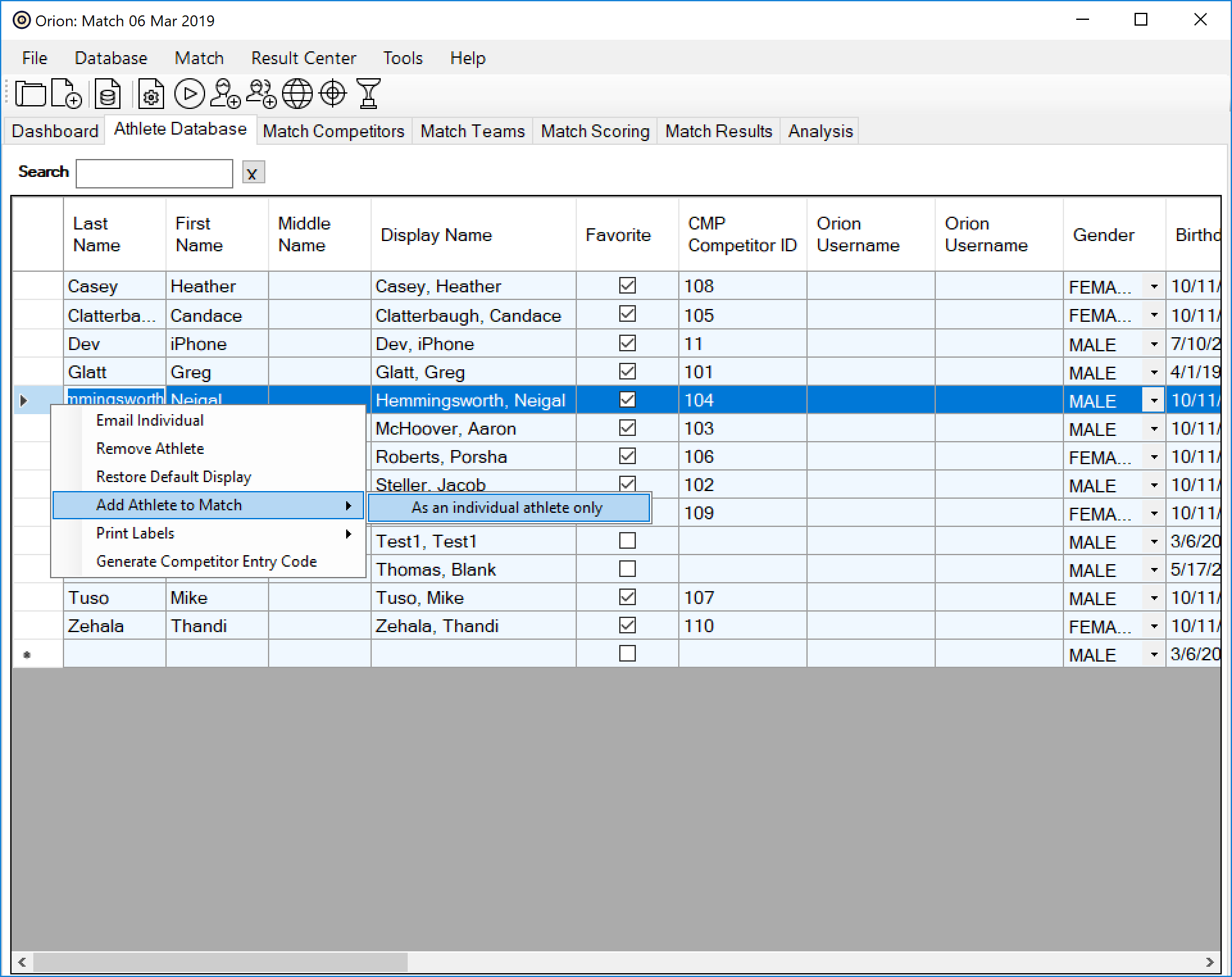Click inside the Search text field
This screenshot has width=1232, height=977.
pos(154,173)
